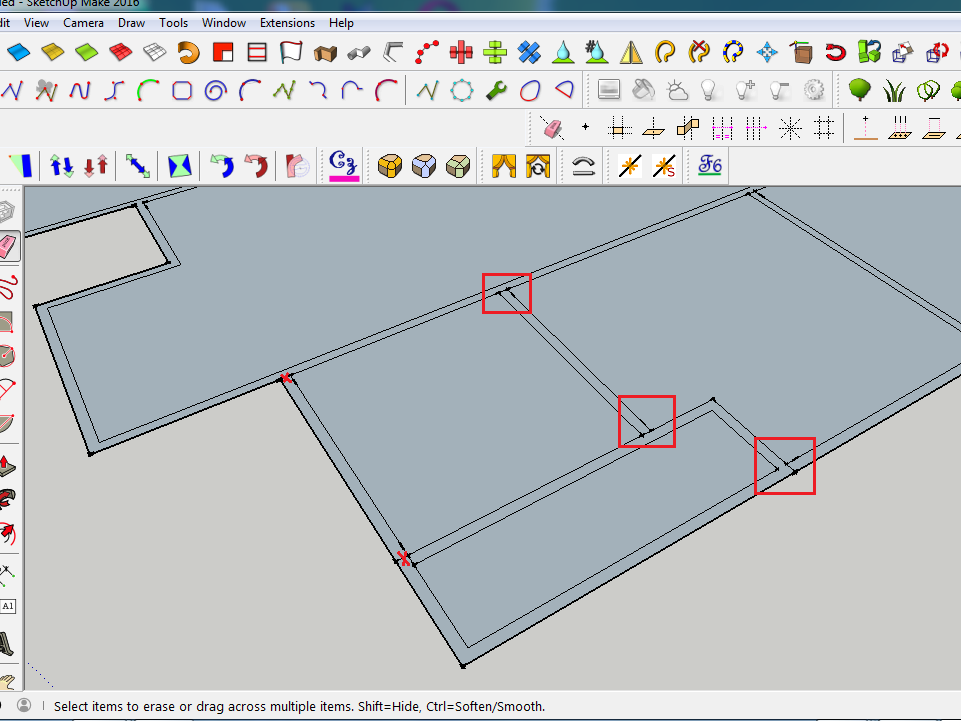This screenshot has height=721, width=961.
Task: Click the grayed paint bucket icon
Action: pos(643,90)
